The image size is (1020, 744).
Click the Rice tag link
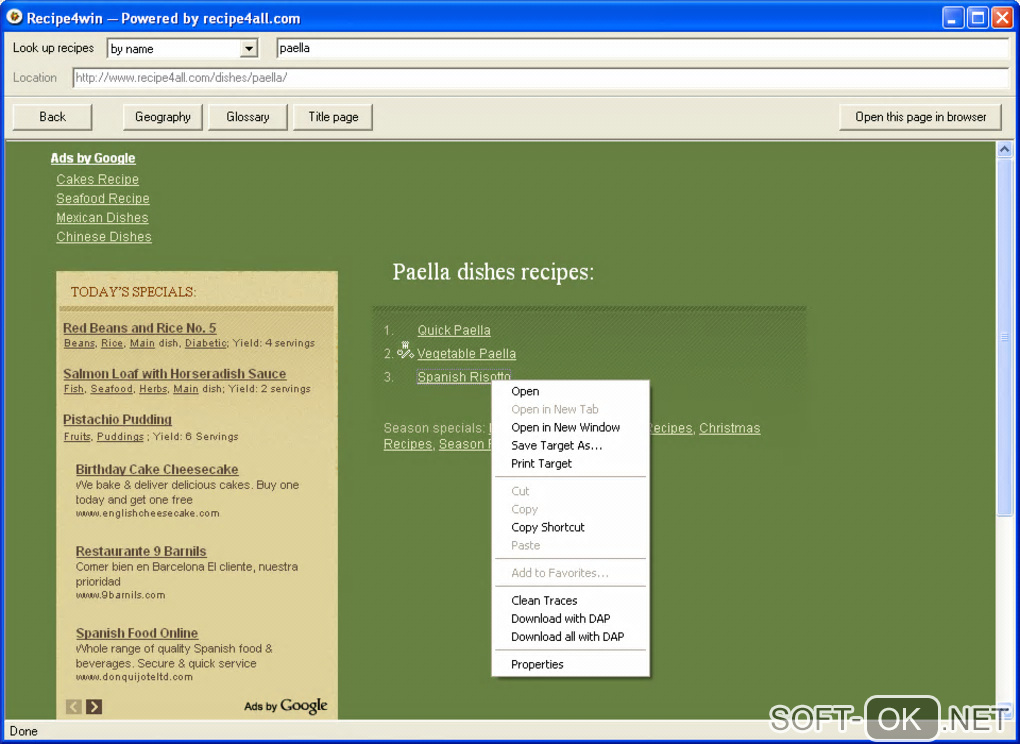[112, 343]
